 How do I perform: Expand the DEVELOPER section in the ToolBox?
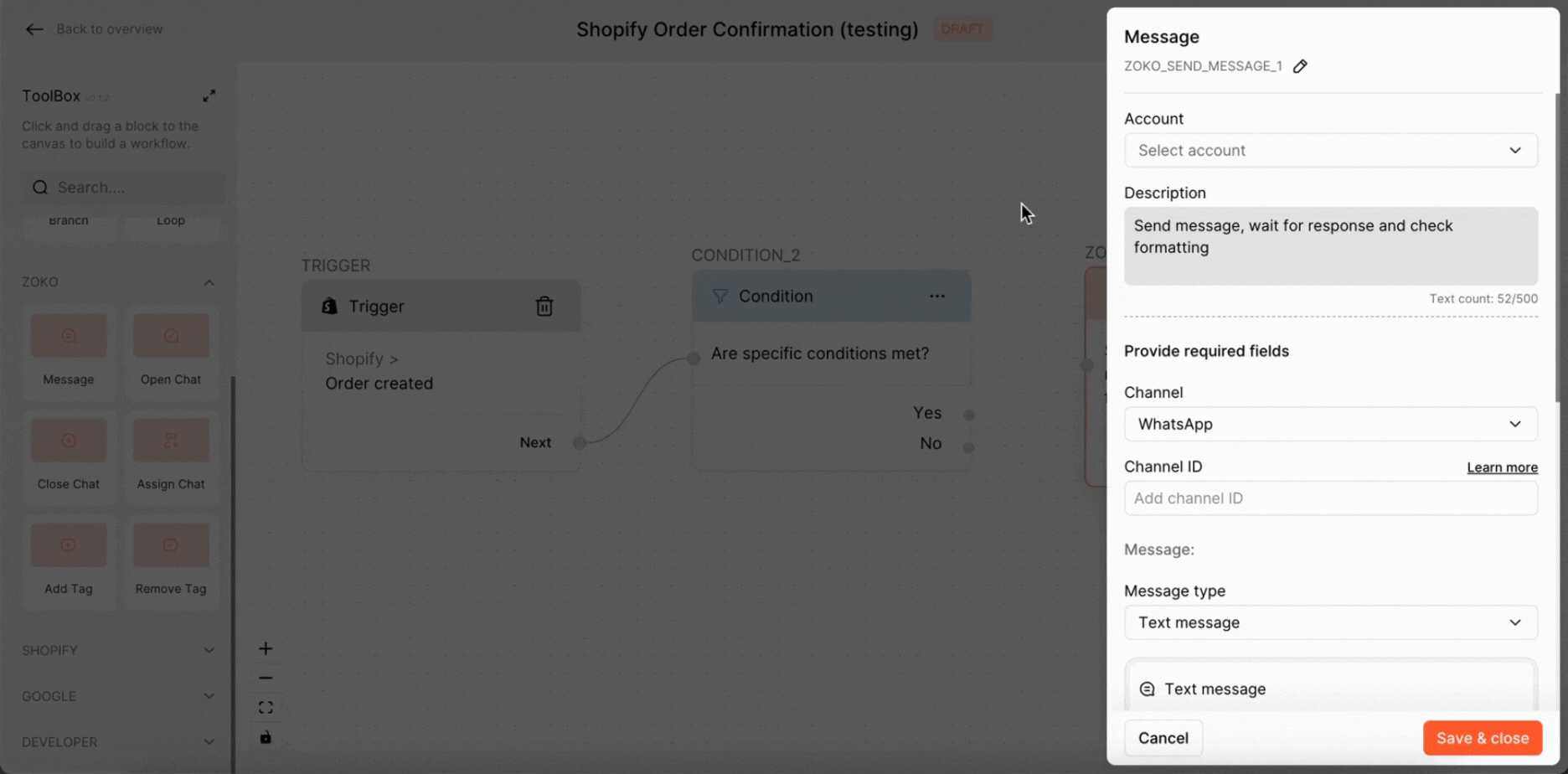[209, 742]
